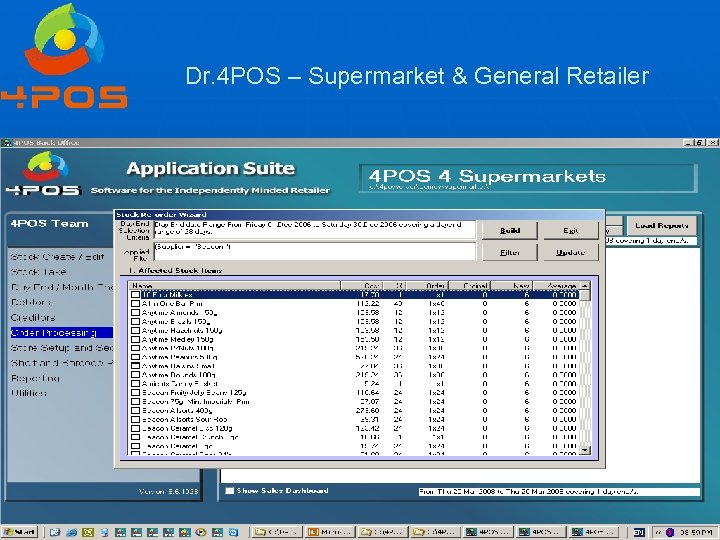Click the 4POS logo in Application Suite header
This screenshot has height=540, width=720.
(44, 174)
